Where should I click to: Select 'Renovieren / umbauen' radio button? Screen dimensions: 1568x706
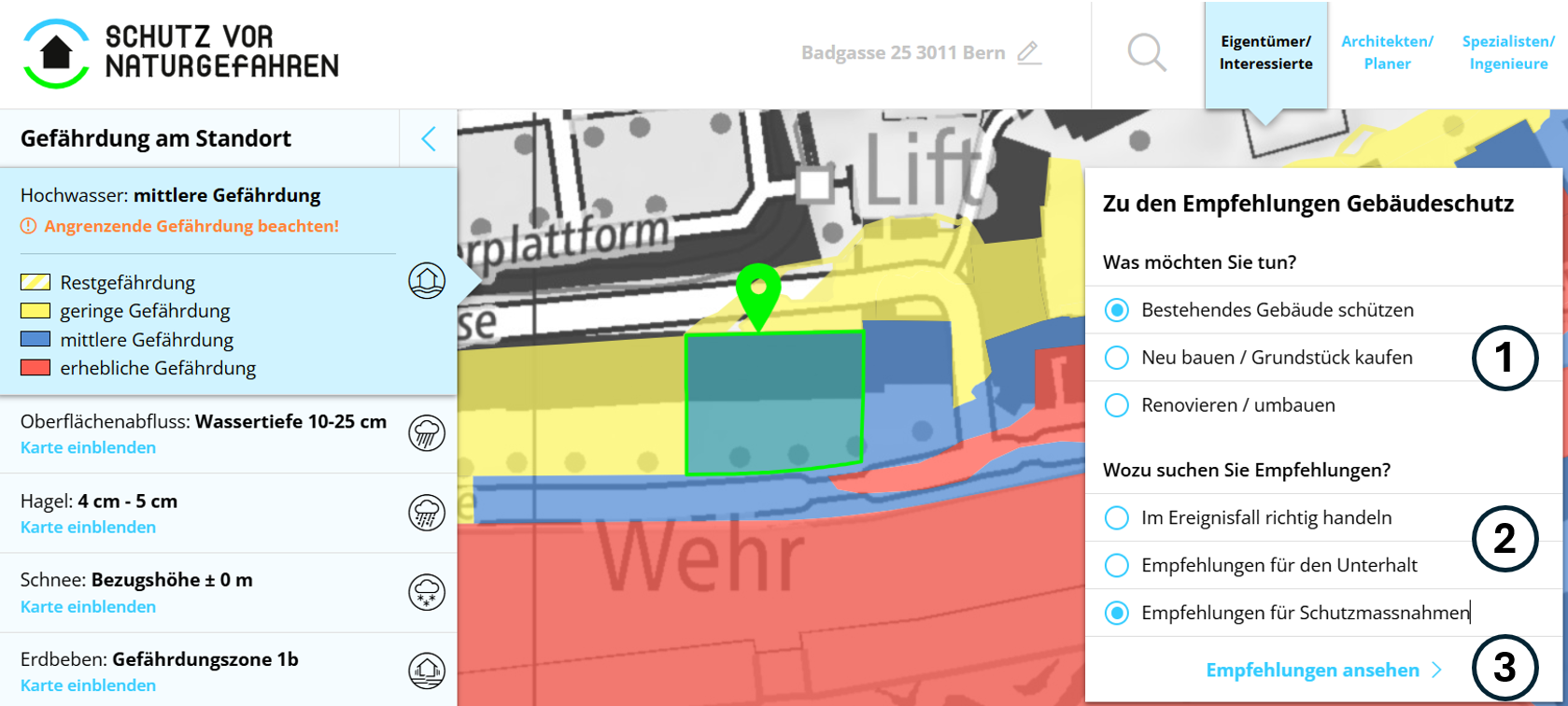click(1117, 405)
